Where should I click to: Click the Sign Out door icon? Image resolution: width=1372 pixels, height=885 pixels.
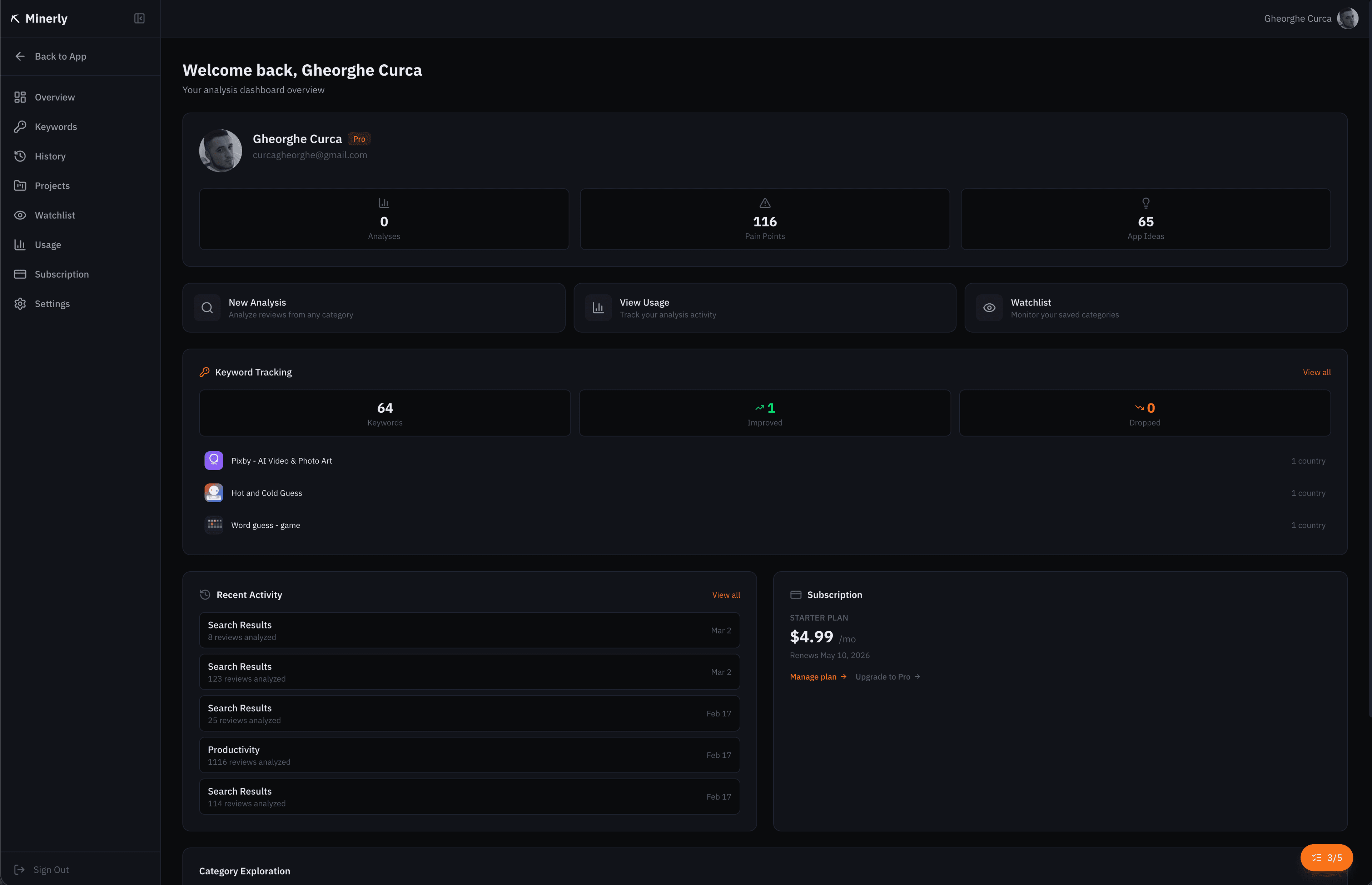(x=19, y=870)
